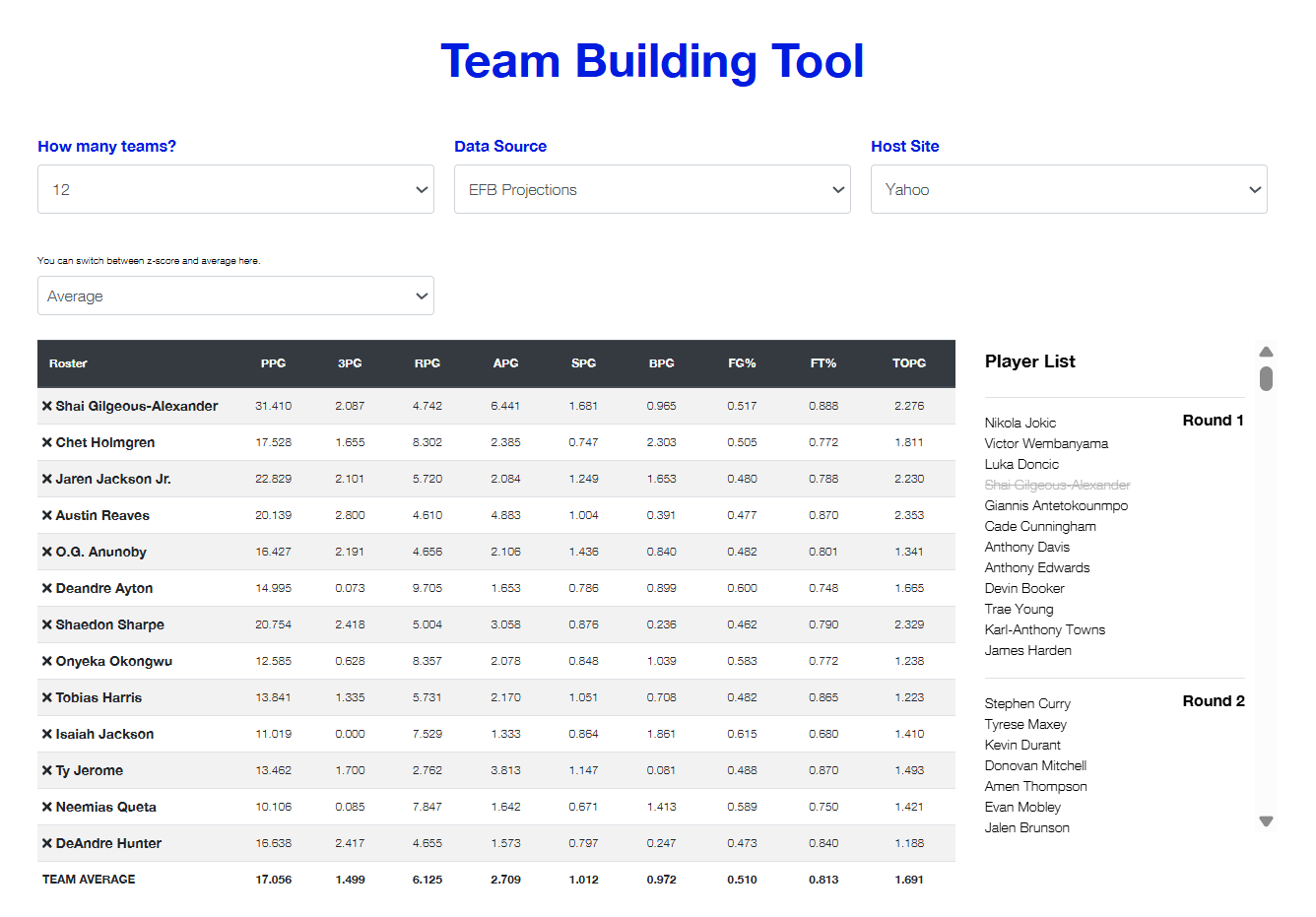Add Nikola Jokic from Player List
Viewport: 1316px width, 917px height.
(1020, 423)
